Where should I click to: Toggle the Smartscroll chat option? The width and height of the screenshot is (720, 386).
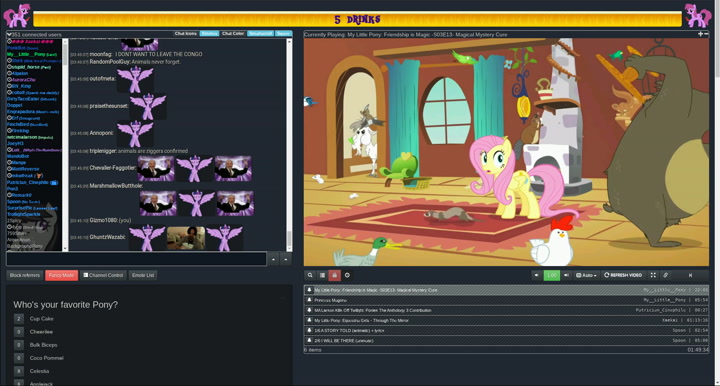click(x=260, y=34)
